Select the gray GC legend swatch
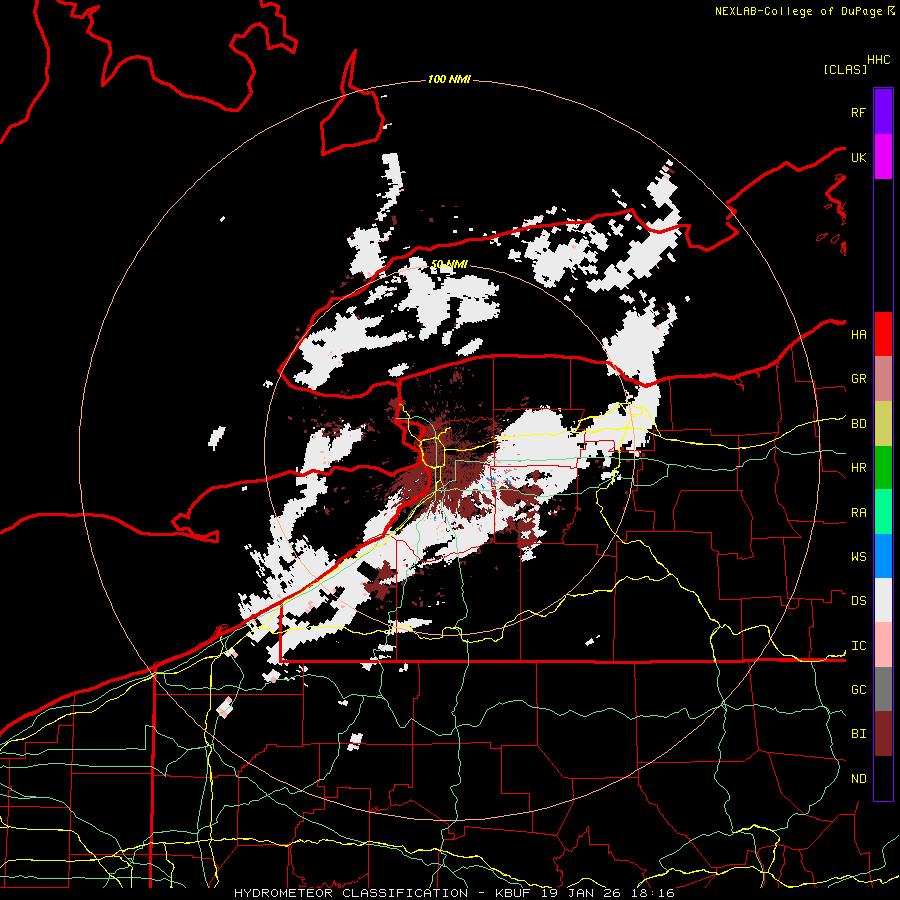The image size is (900, 900). [x=883, y=689]
